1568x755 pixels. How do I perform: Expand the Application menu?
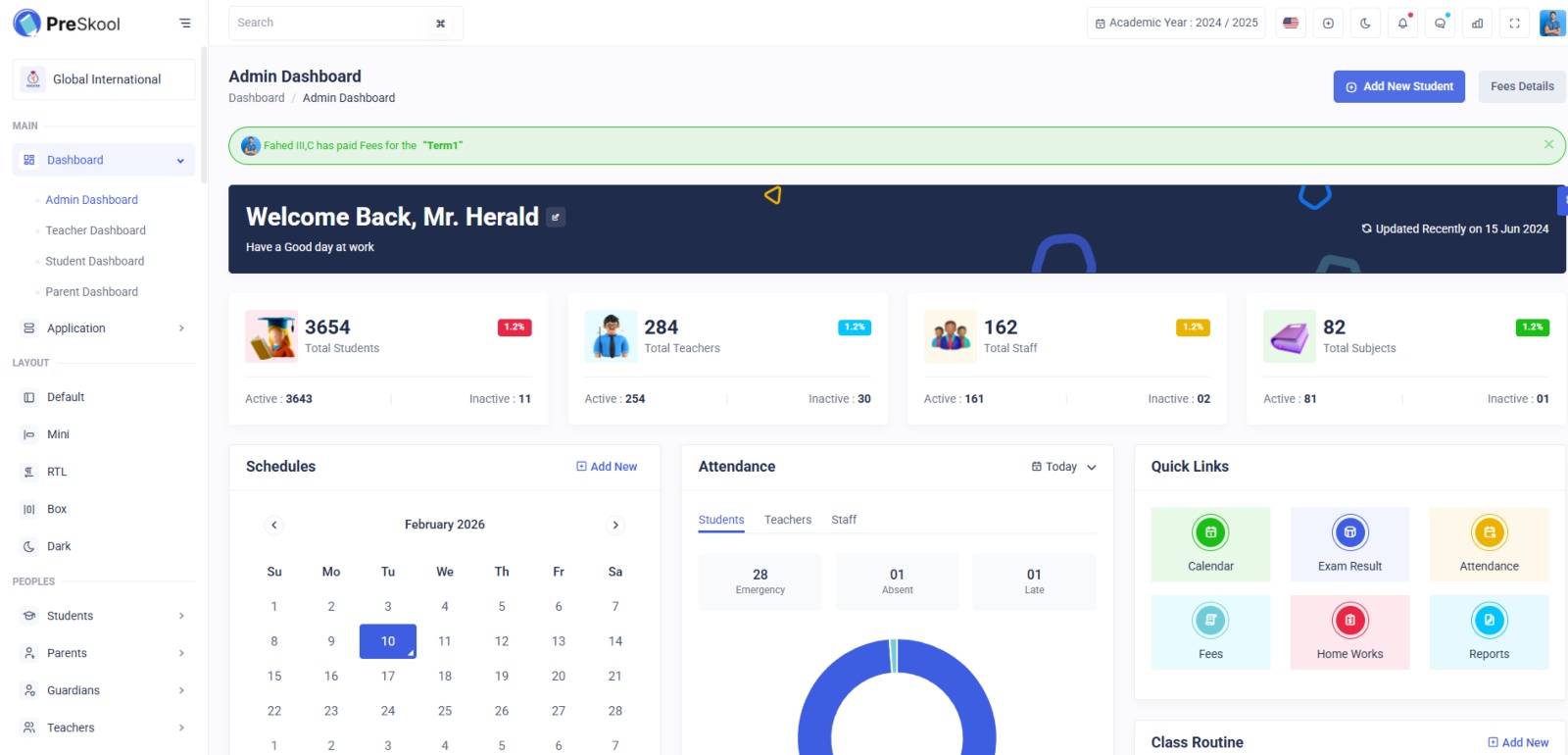[104, 328]
